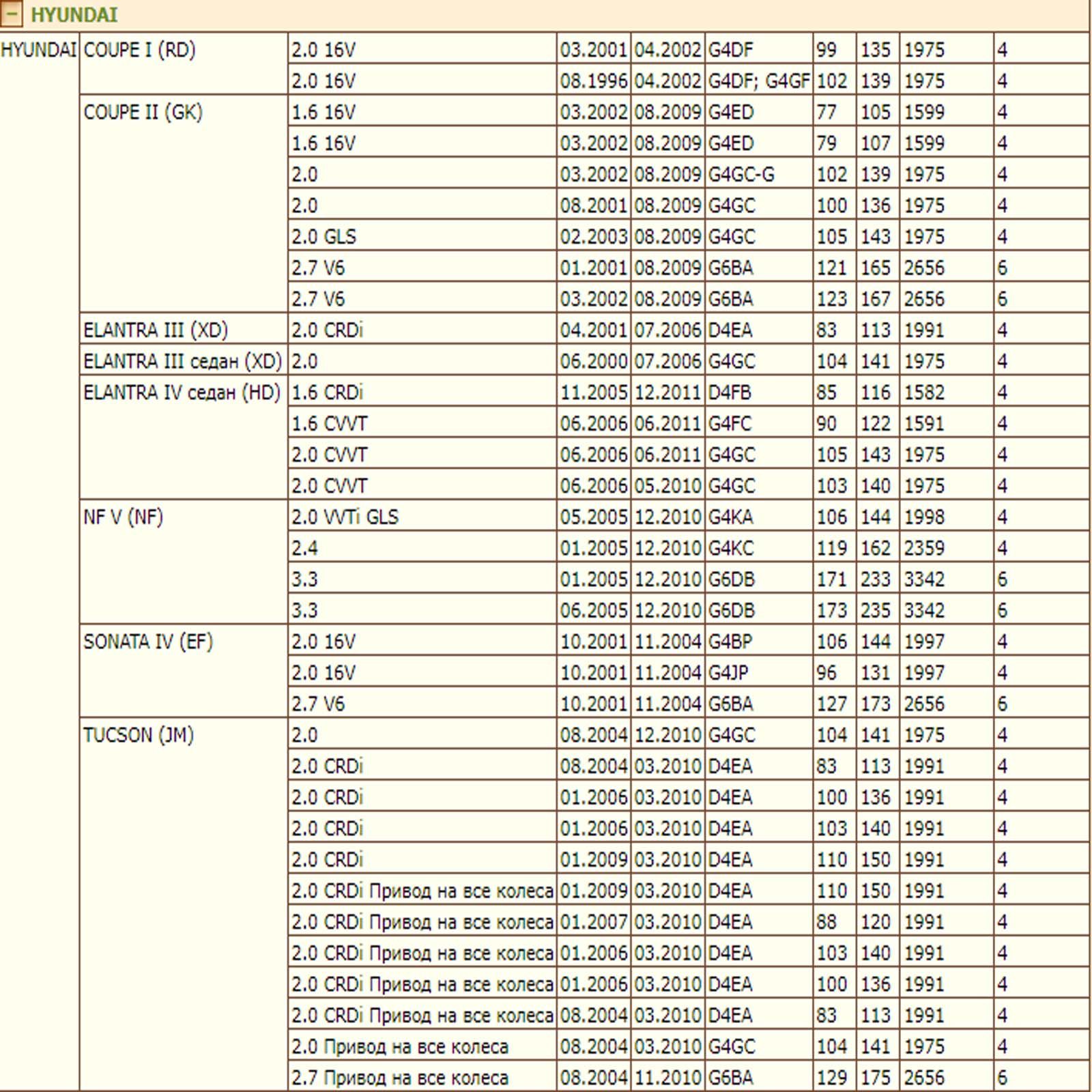This screenshot has width=1092, height=1092.
Task: Click the 2.0 GLS engine variant cell
Action: click(324, 237)
